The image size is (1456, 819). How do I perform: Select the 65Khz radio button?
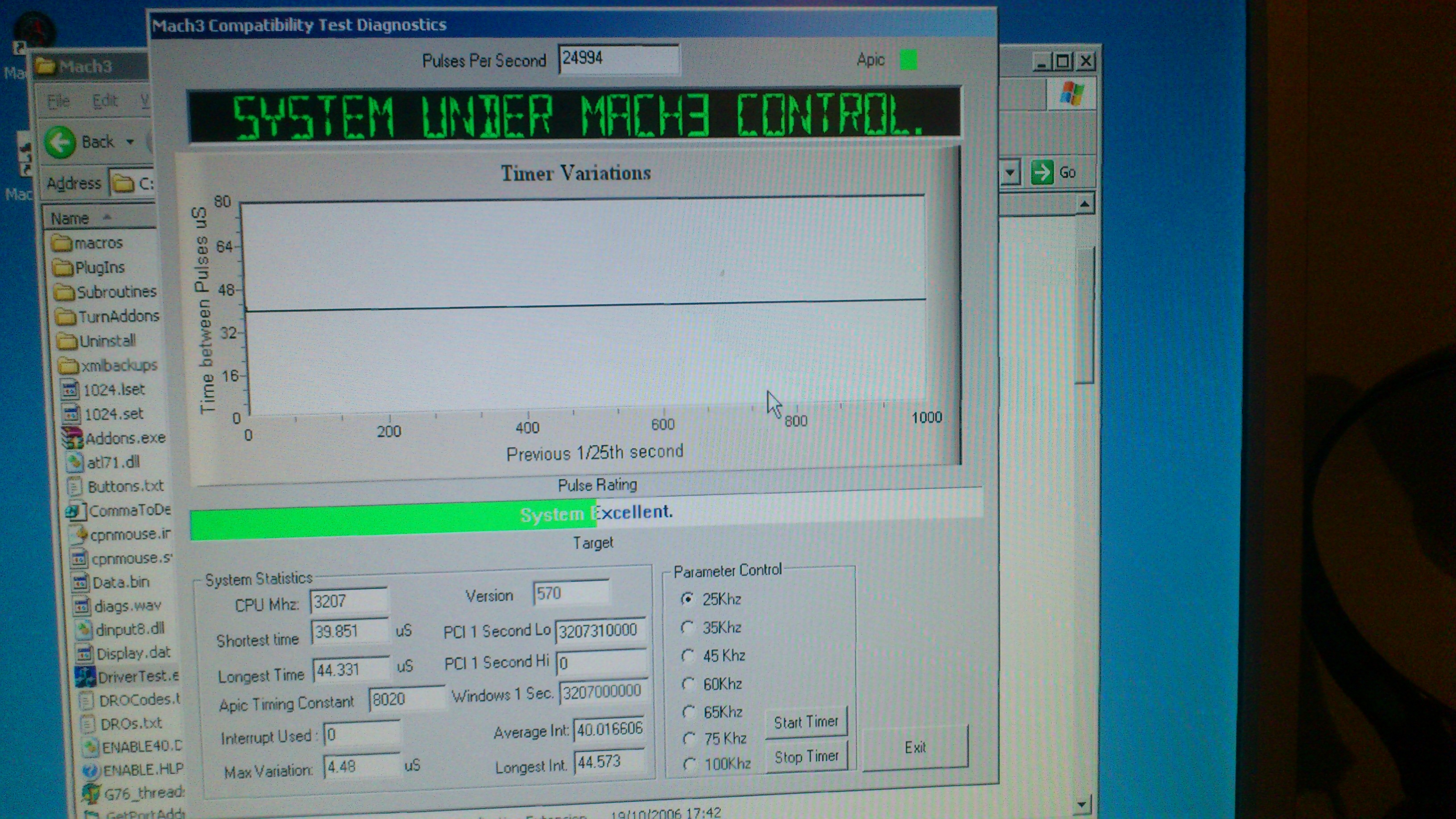tap(689, 711)
